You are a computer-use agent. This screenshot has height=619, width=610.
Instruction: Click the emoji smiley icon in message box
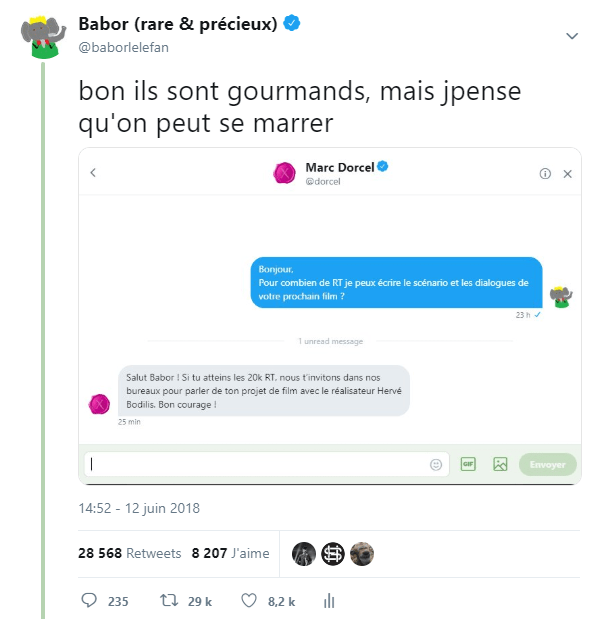(436, 464)
